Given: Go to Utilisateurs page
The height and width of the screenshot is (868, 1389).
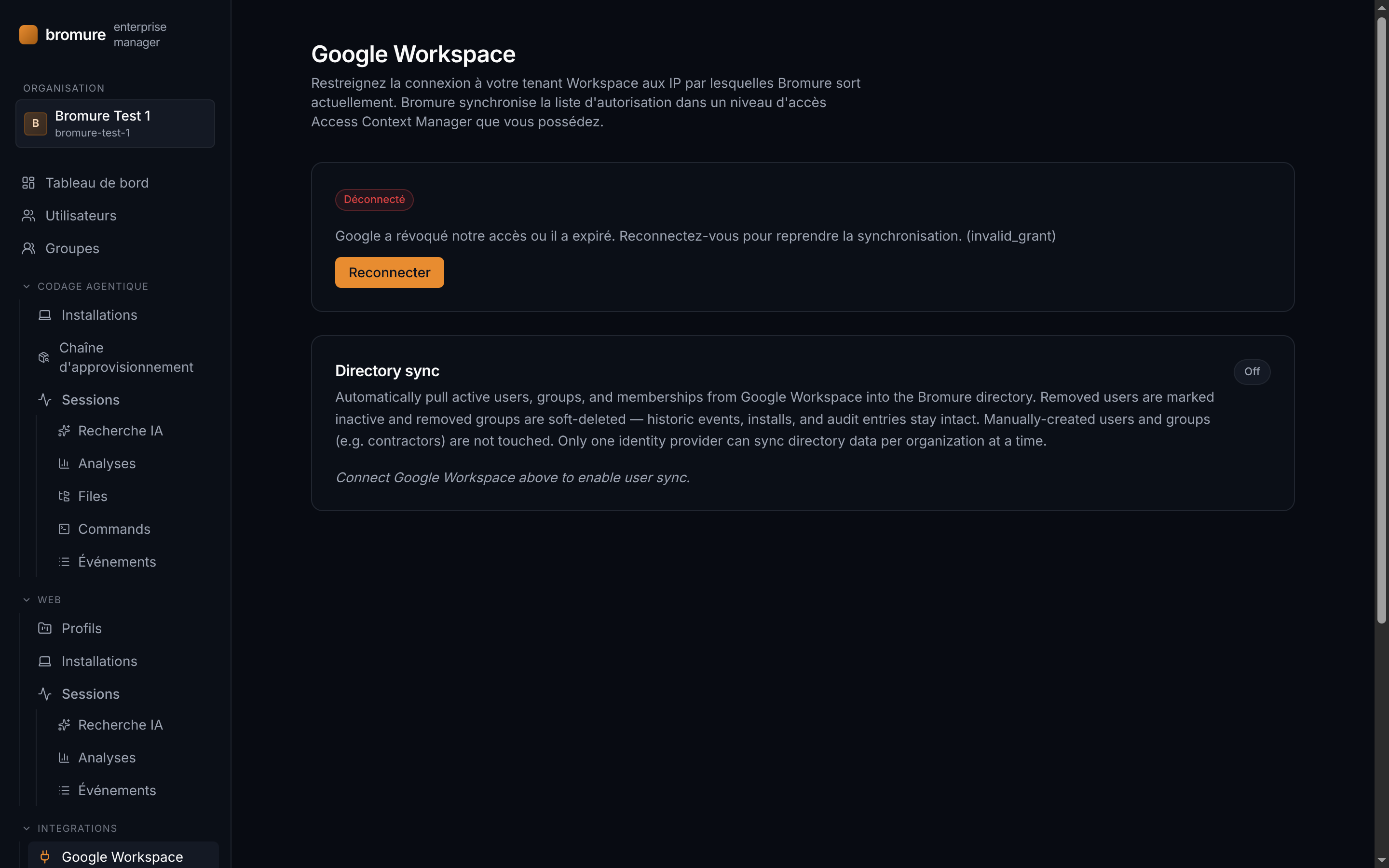Looking at the screenshot, I should click(81, 215).
